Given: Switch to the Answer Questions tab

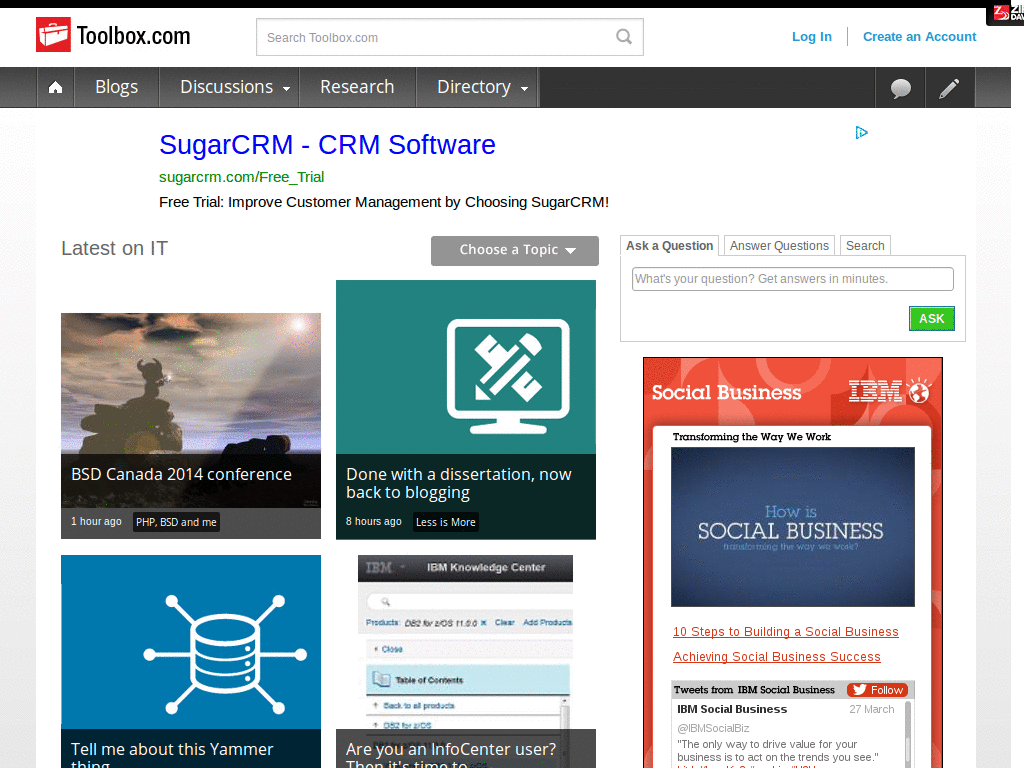Looking at the screenshot, I should click(x=779, y=246).
